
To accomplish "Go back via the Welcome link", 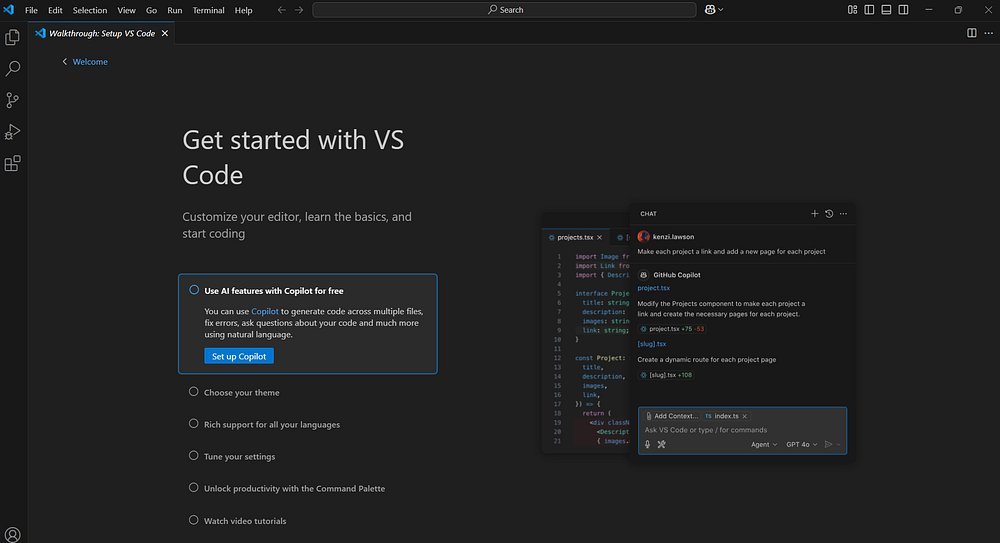I will [89, 62].
